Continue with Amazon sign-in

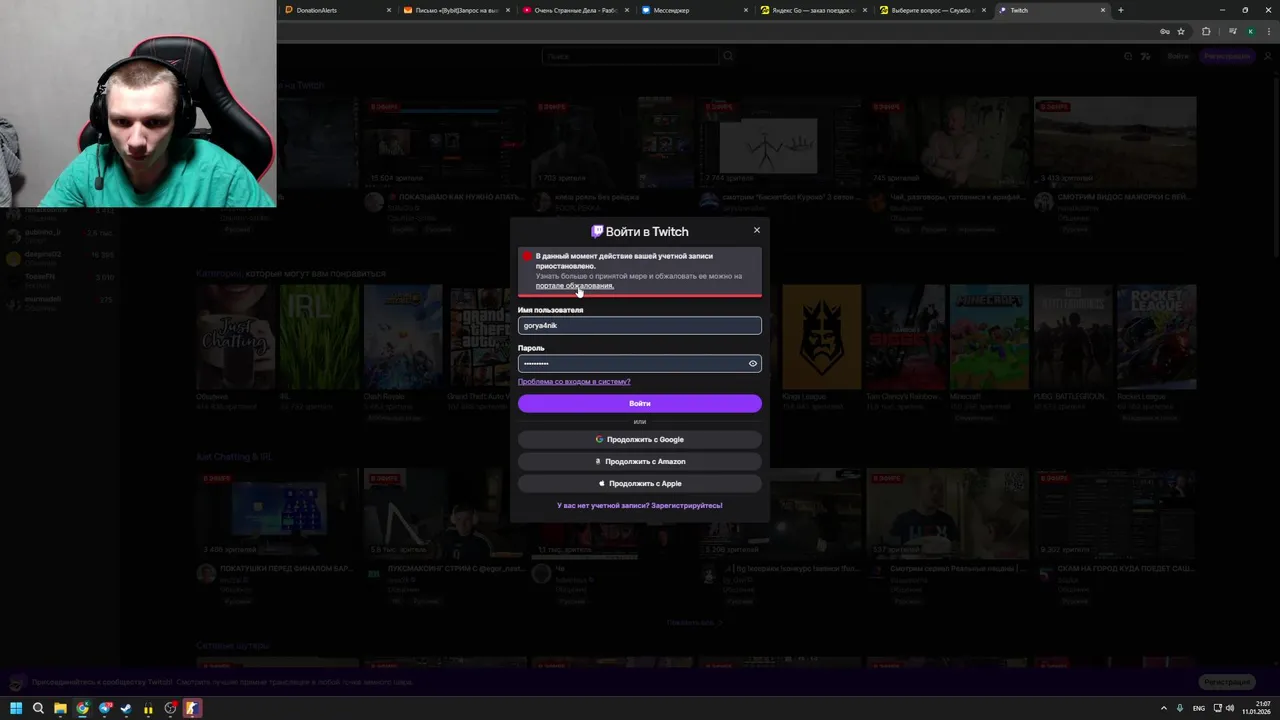639,461
